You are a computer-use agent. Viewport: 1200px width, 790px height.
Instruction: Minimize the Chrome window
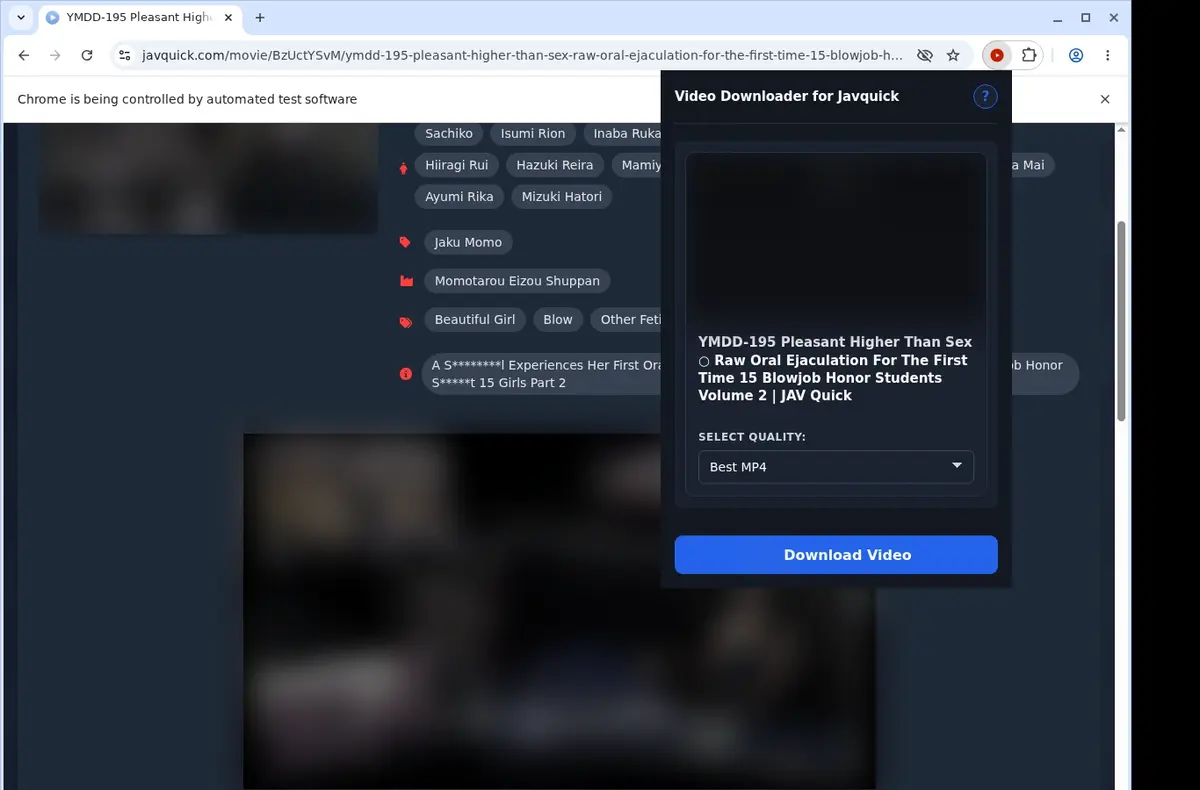pos(1058,17)
